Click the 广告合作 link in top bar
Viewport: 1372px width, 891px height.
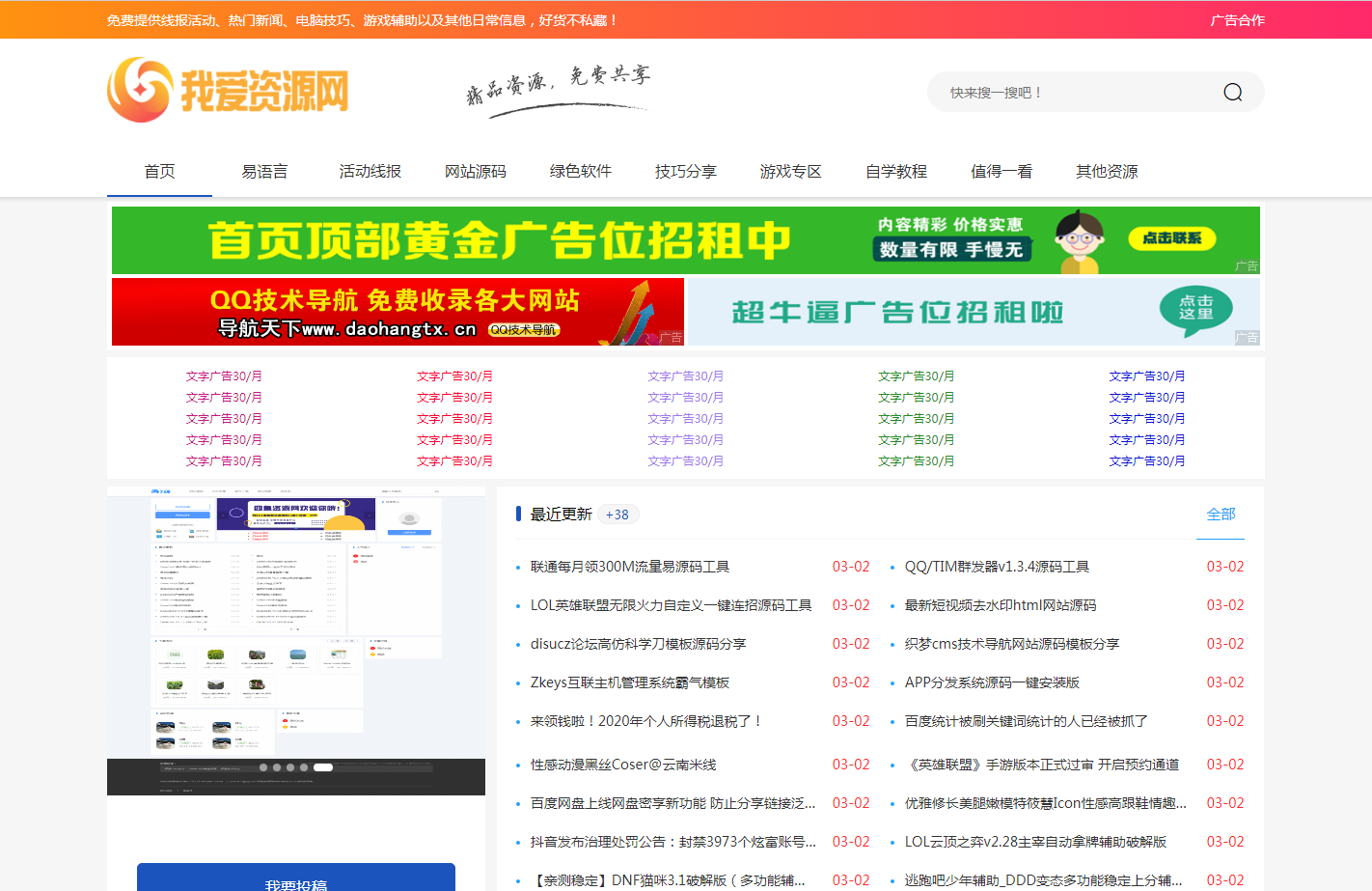coord(1237,20)
